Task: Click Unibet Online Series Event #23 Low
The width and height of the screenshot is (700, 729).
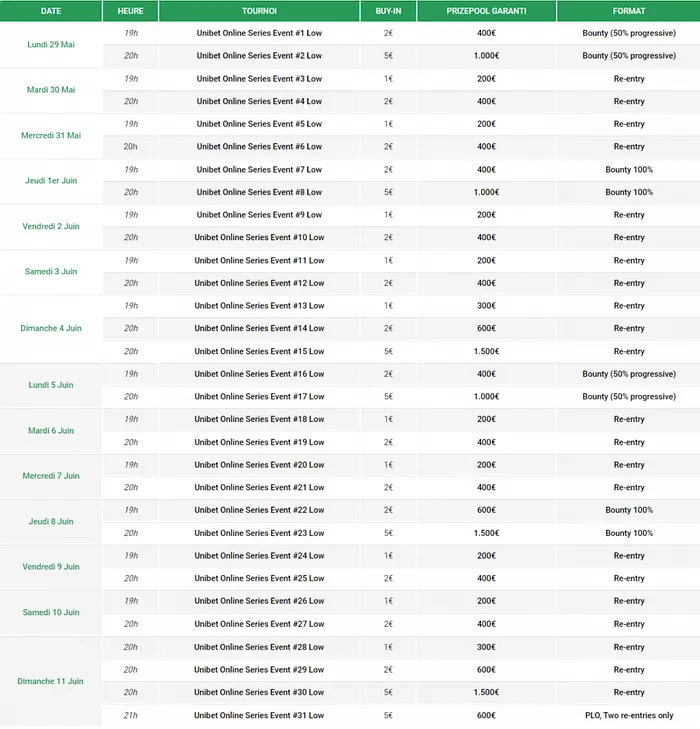Action: (x=259, y=533)
